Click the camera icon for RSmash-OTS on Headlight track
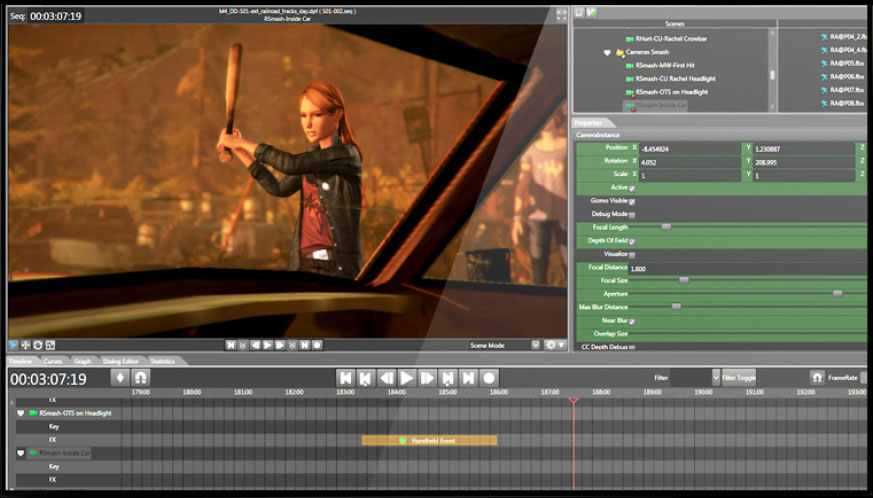Screen dimensions: 873x498 (x=32, y=412)
